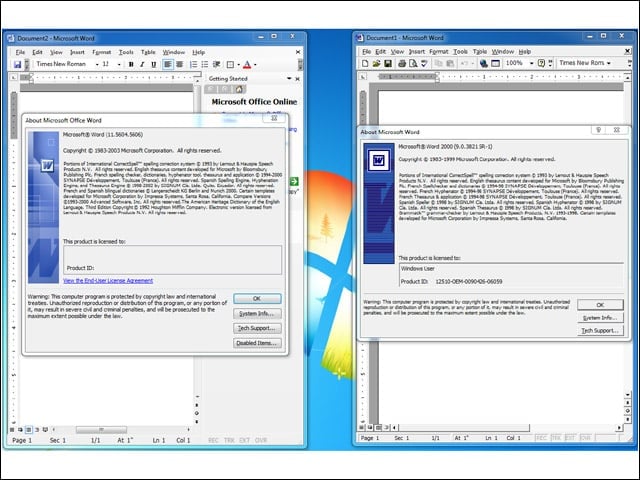Click horizontal scrollbar thumb in Document2
The image size is (640, 480).
pos(101,430)
